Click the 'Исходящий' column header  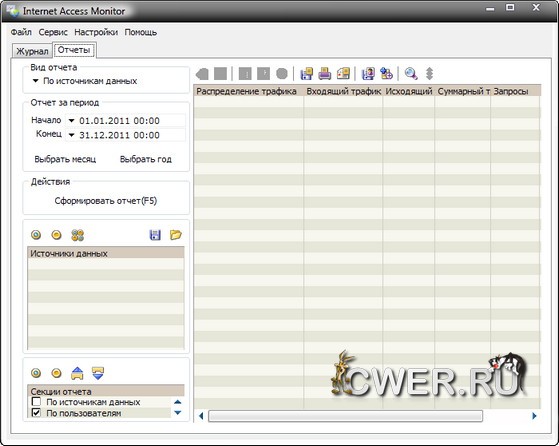click(409, 91)
